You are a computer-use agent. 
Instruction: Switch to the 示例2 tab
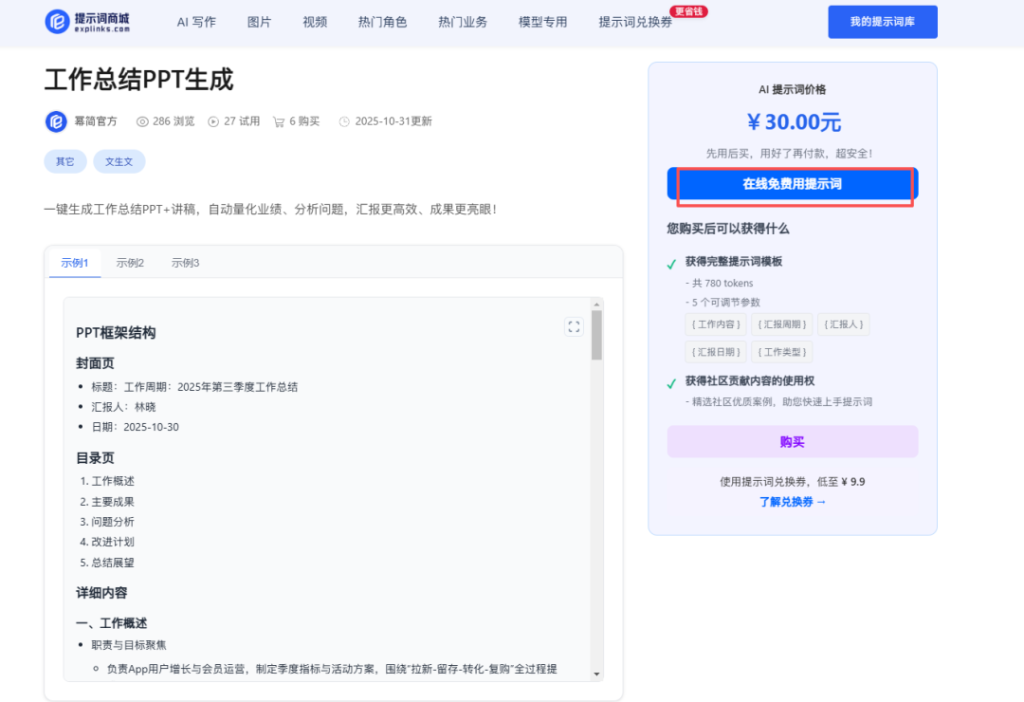pyautogui.click(x=130, y=263)
